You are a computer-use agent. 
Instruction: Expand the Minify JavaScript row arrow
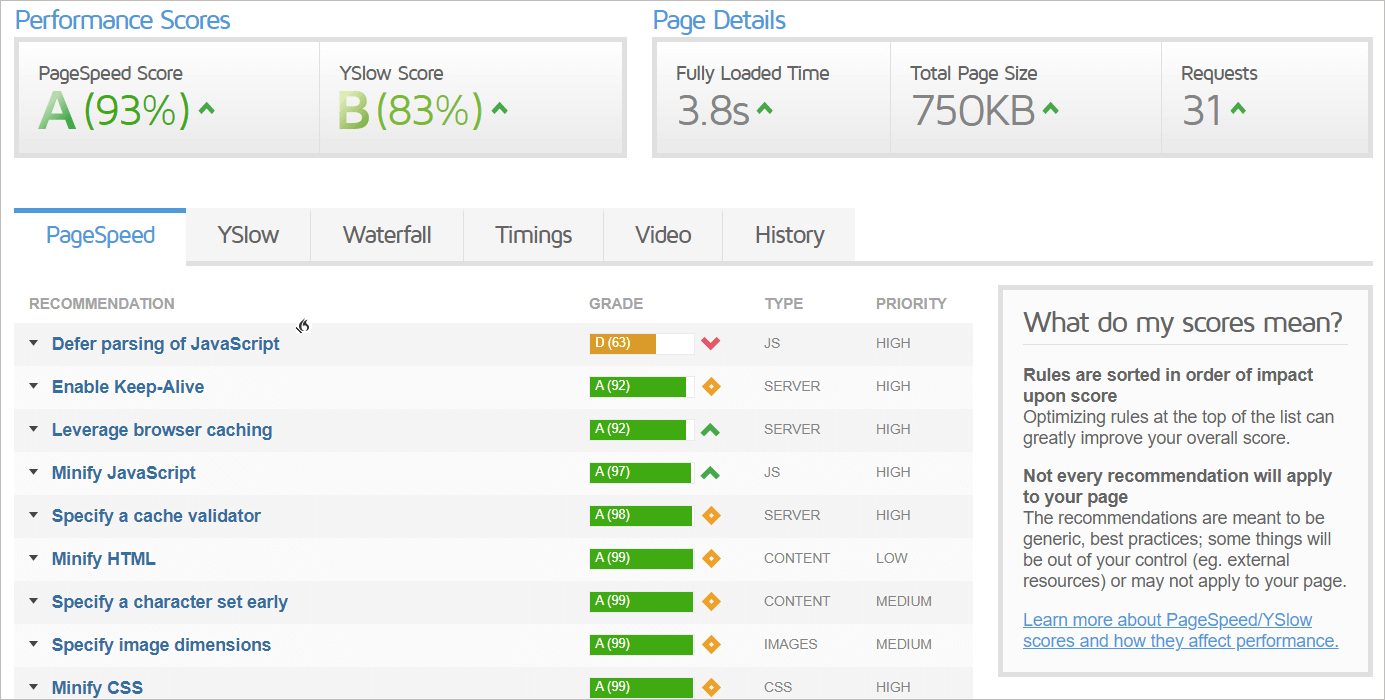(33, 472)
